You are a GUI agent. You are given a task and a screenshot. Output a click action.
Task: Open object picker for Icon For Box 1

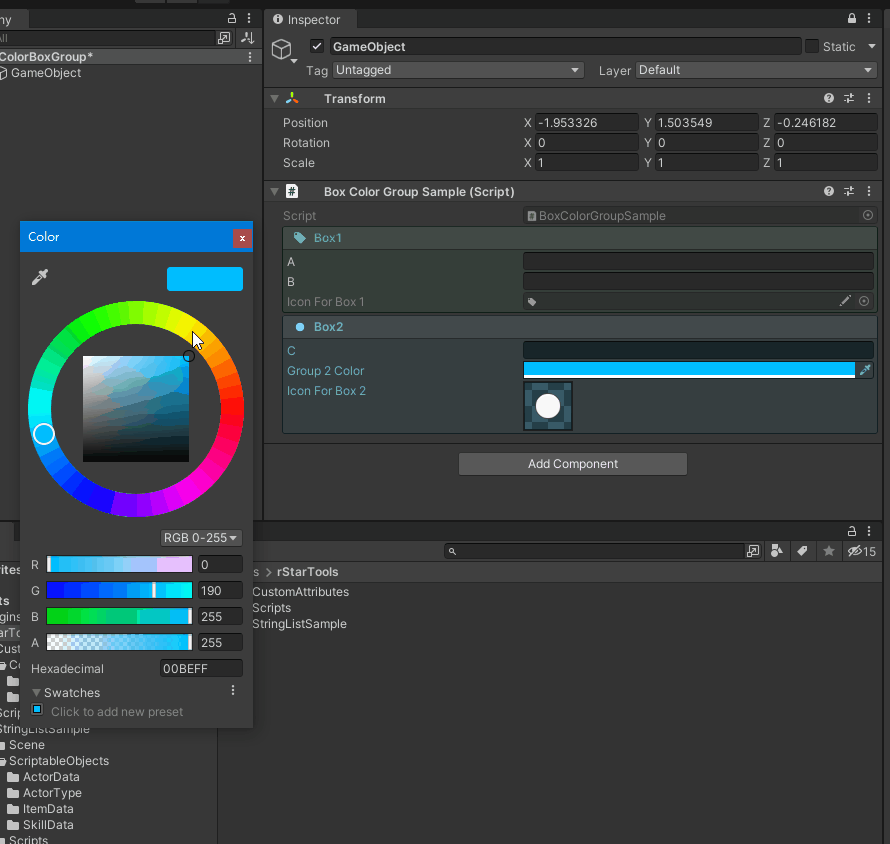coord(864,301)
